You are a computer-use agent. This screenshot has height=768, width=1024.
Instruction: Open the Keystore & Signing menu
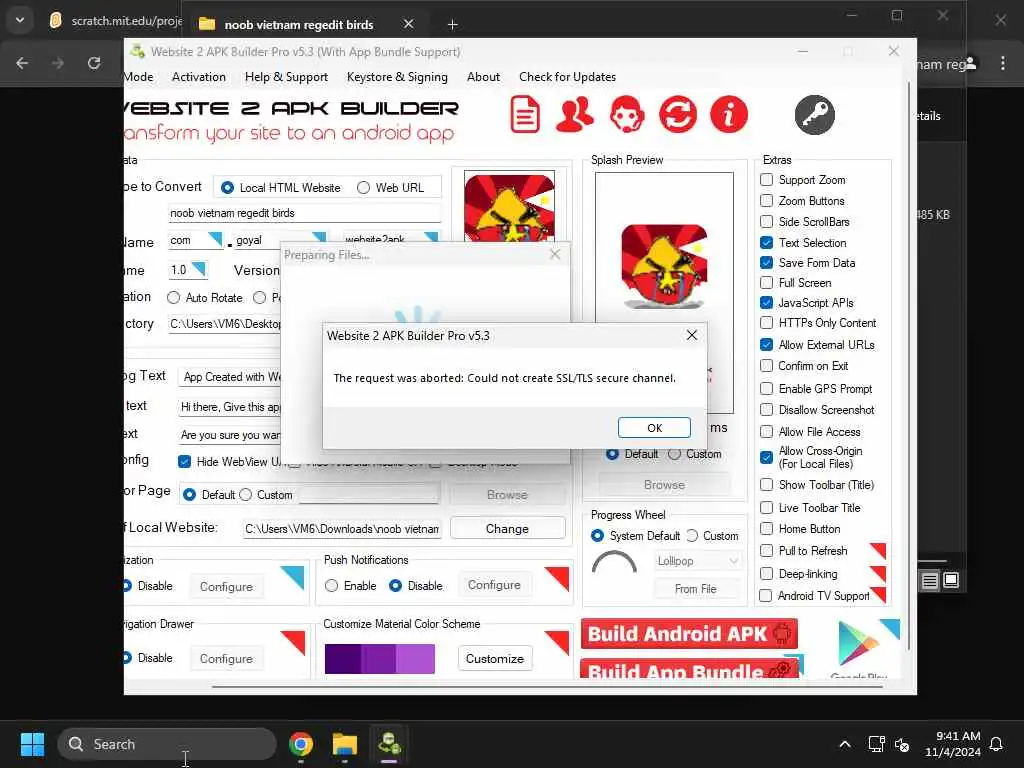pyautogui.click(x=397, y=76)
